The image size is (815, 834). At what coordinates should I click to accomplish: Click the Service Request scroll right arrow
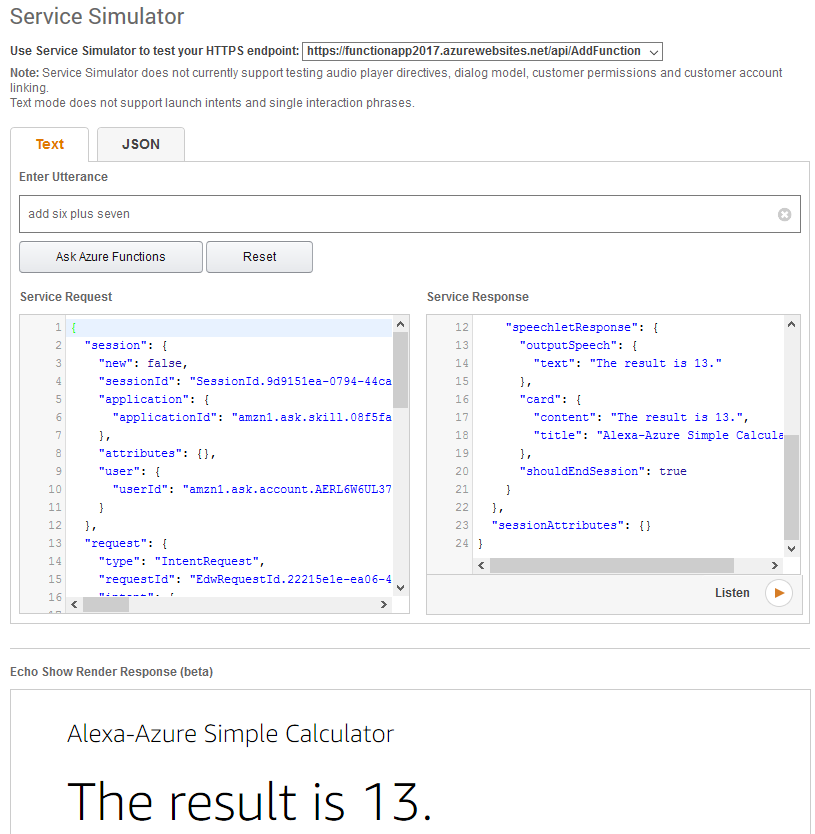(384, 605)
